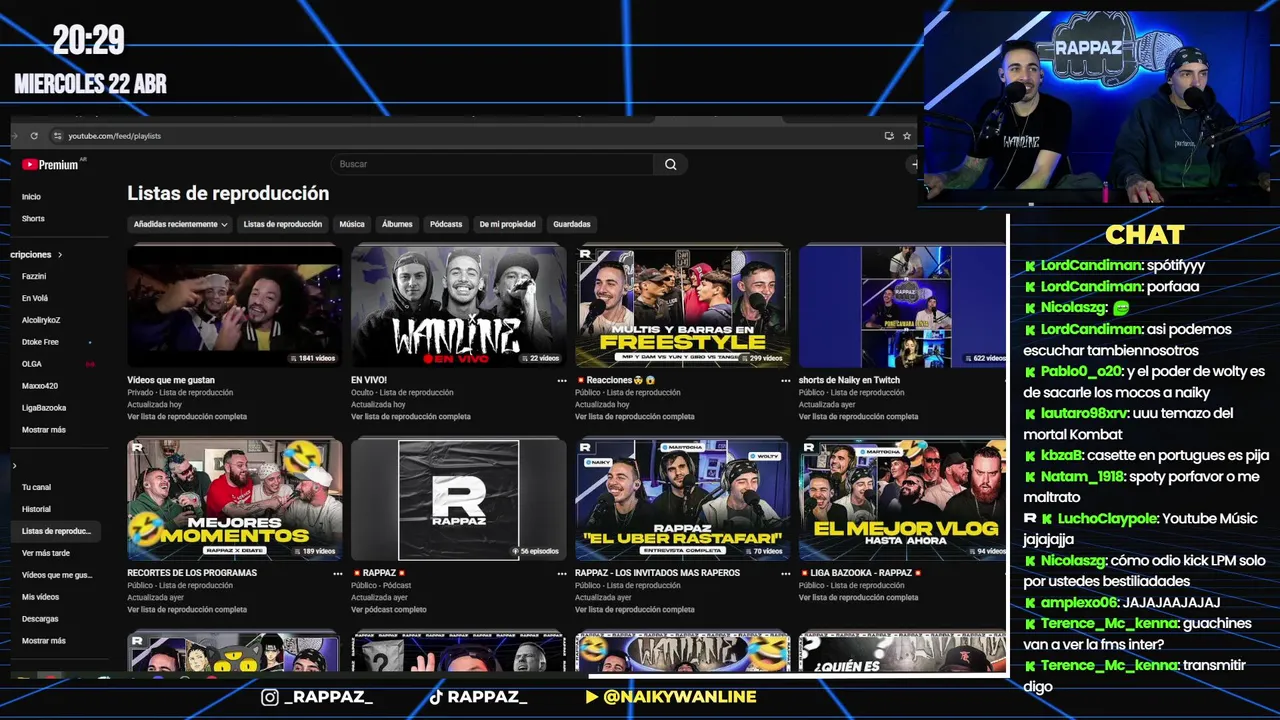The width and height of the screenshot is (1280, 720).
Task: Click the install app icon in address bar
Action: pos(889,136)
